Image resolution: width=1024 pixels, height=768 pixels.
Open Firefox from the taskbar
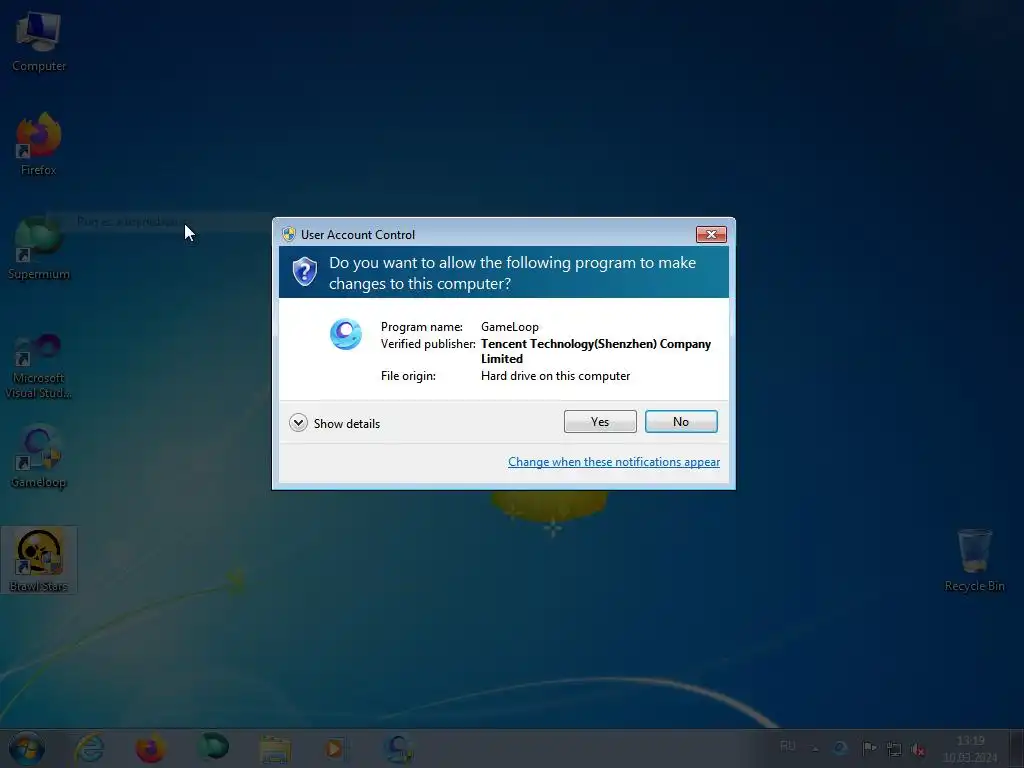point(150,748)
